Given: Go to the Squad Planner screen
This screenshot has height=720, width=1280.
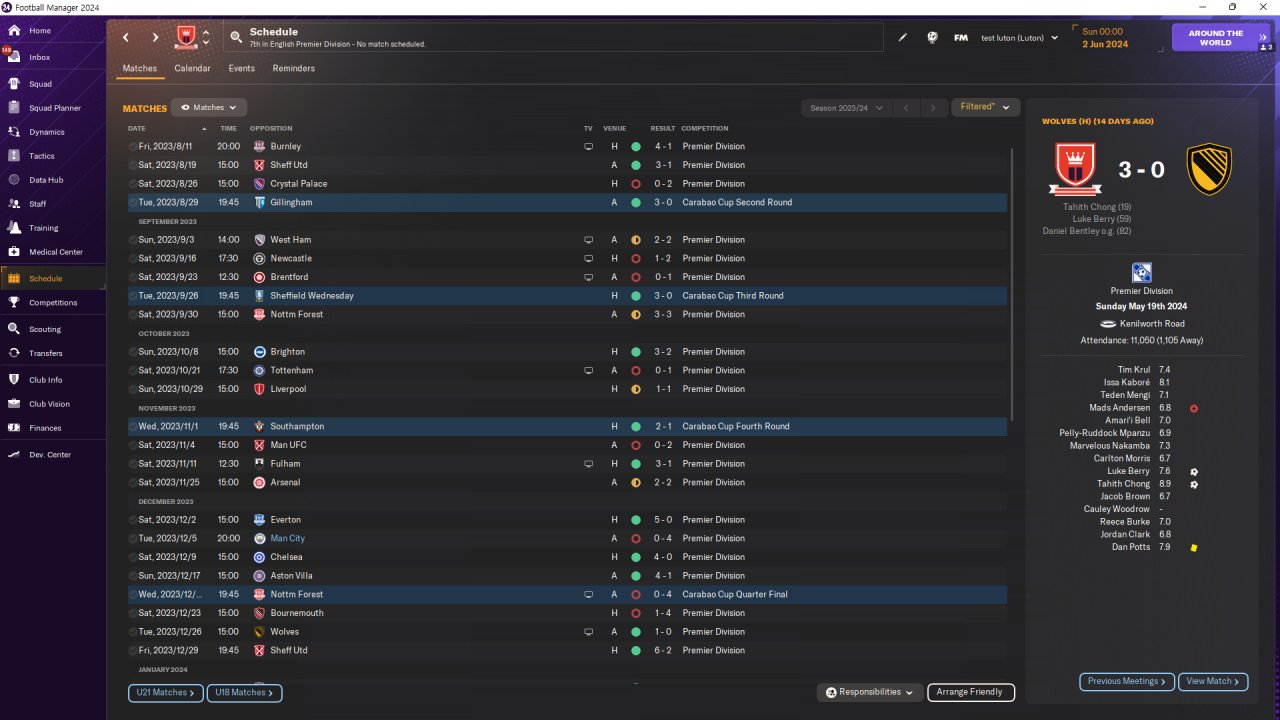Looking at the screenshot, I should point(53,108).
